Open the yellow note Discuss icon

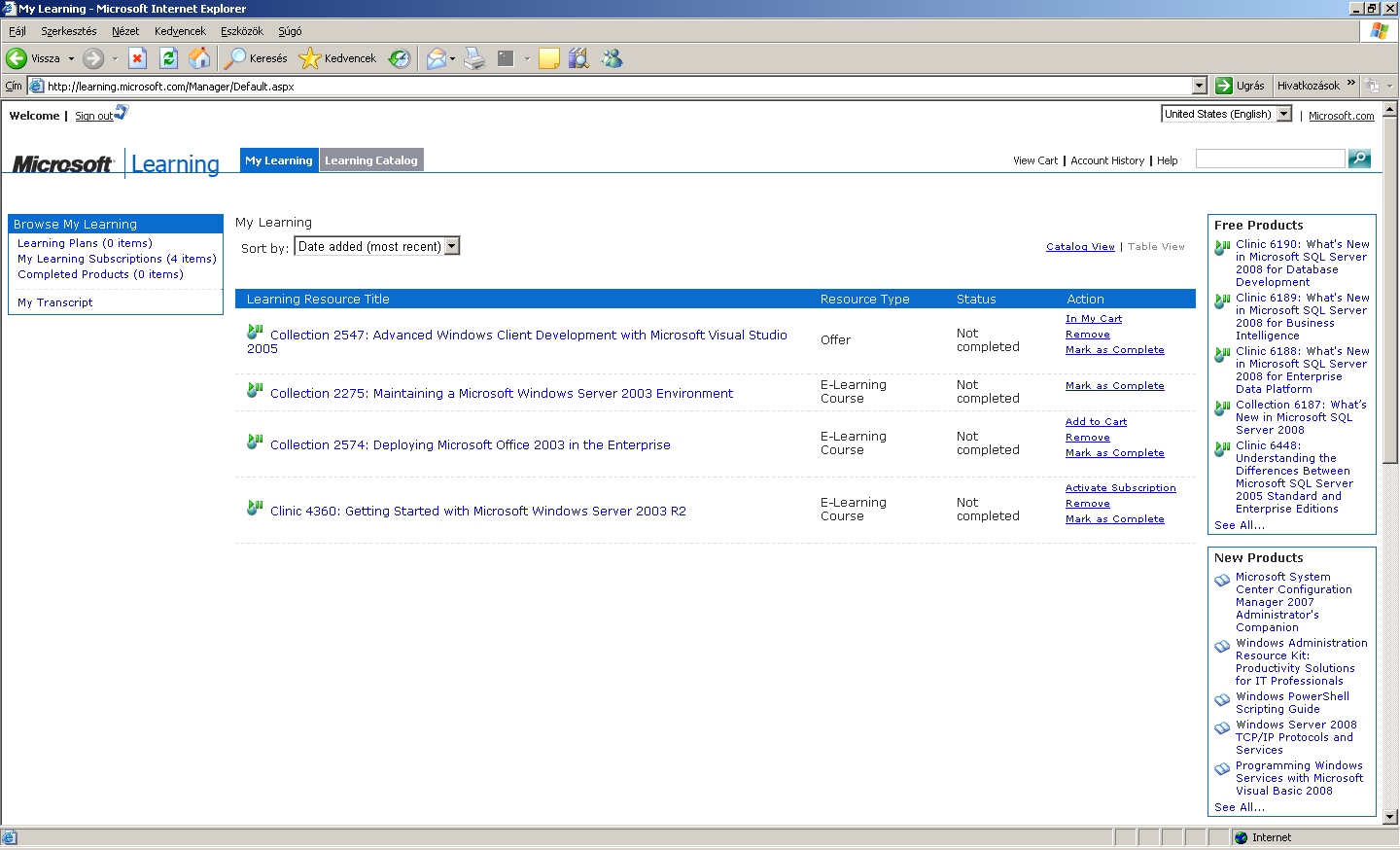549,58
